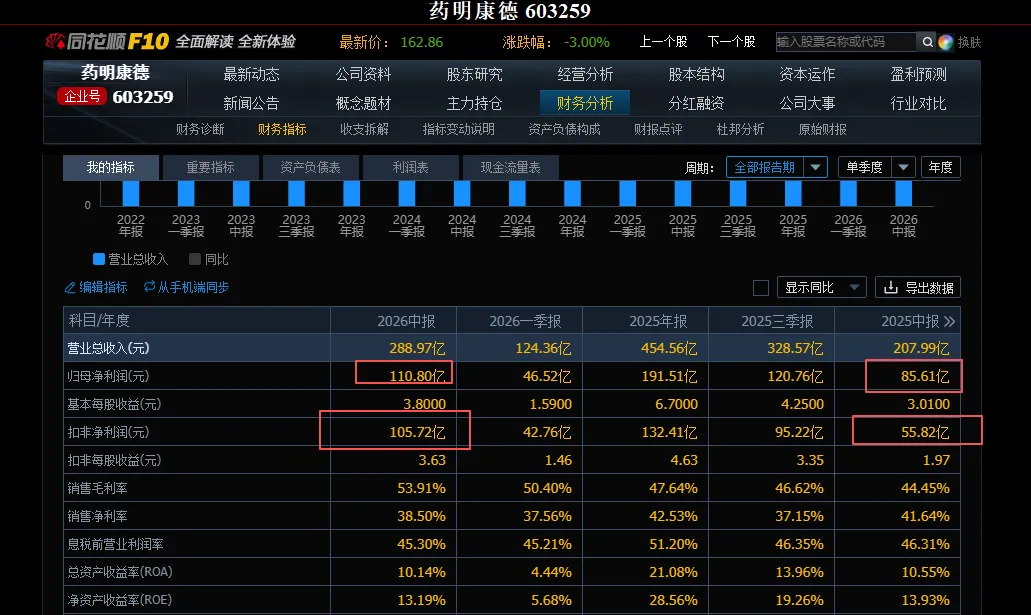Switch to 财务诊断 sub-tab
This screenshot has height=615, width=1031.
point(200,130)
